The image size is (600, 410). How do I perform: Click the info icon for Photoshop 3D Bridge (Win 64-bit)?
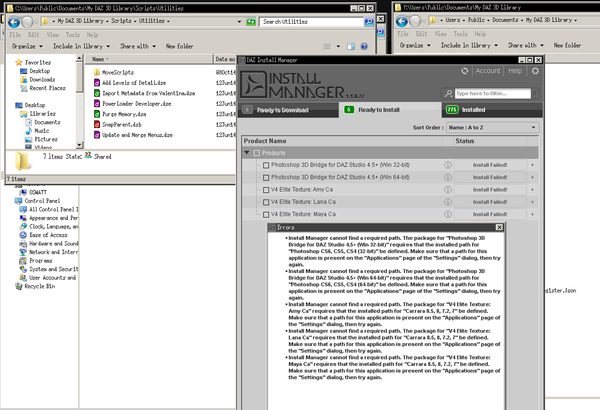tap(448, 177)
